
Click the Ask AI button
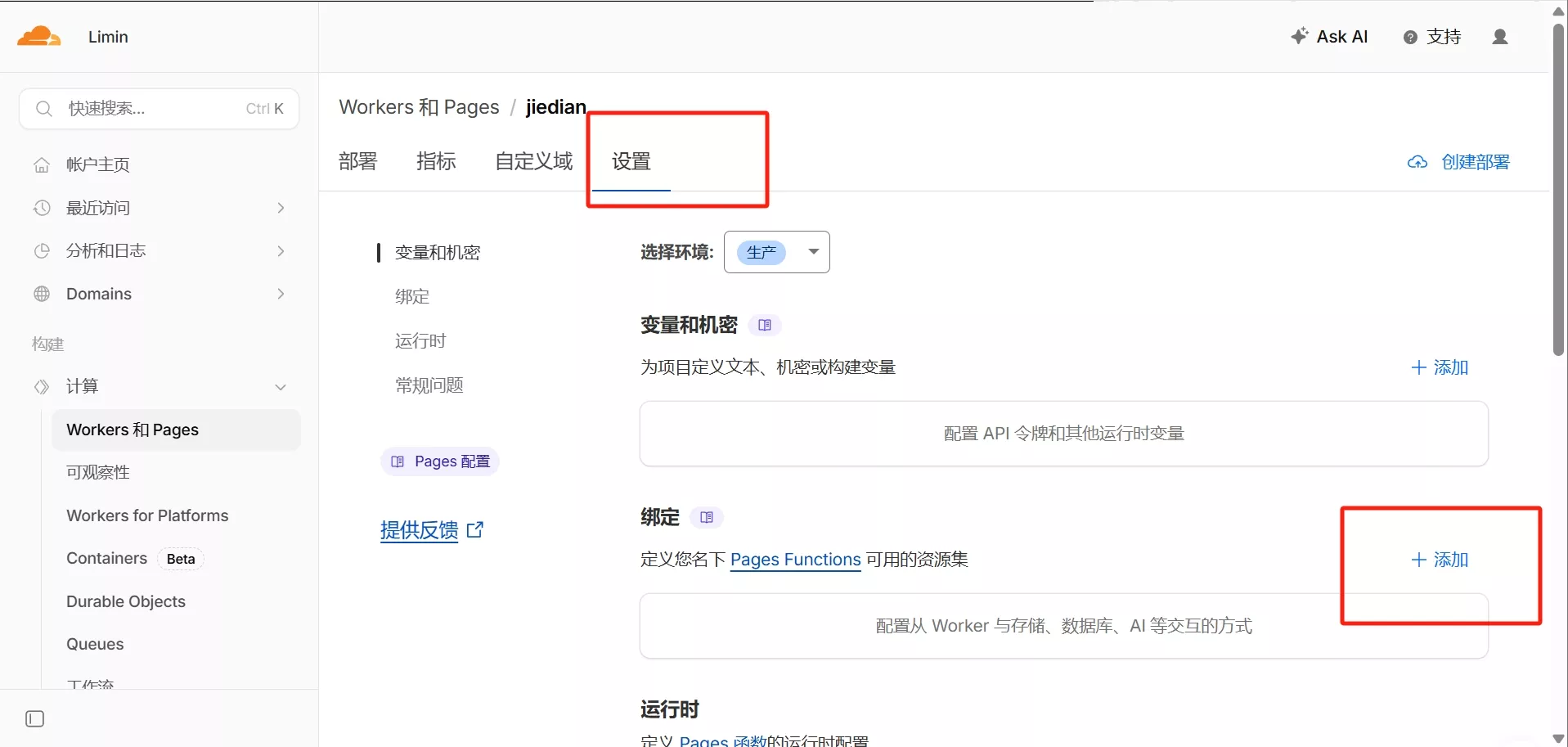pos(1329,37)
